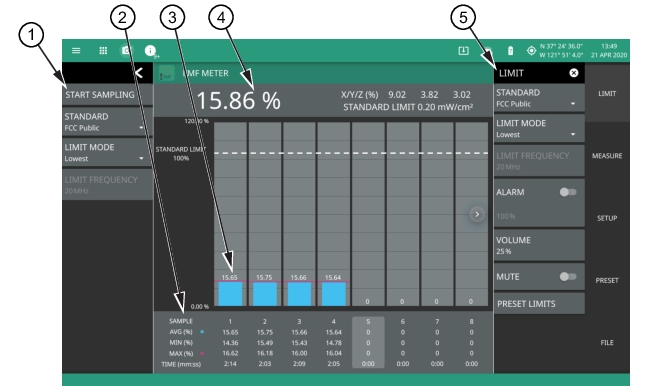Open LIMIT MODE dropdown in left panel
The height and width of the screenshot is (386, 654).
pyautogui.click(x=107, y=152)
